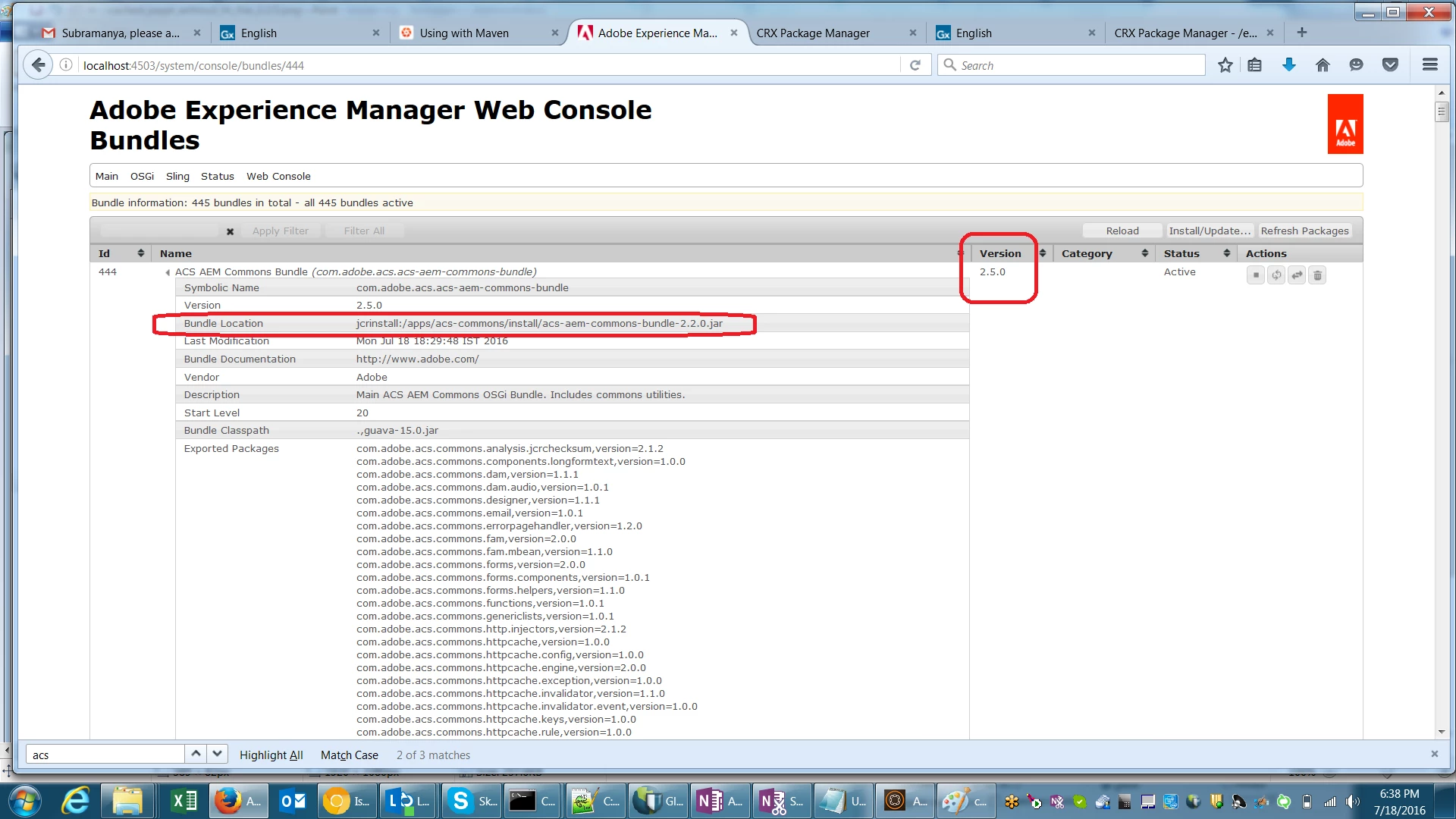Reload the current browser page
Image resolution: width=1456 pixels, height=819 pixels.
(915, 65)
